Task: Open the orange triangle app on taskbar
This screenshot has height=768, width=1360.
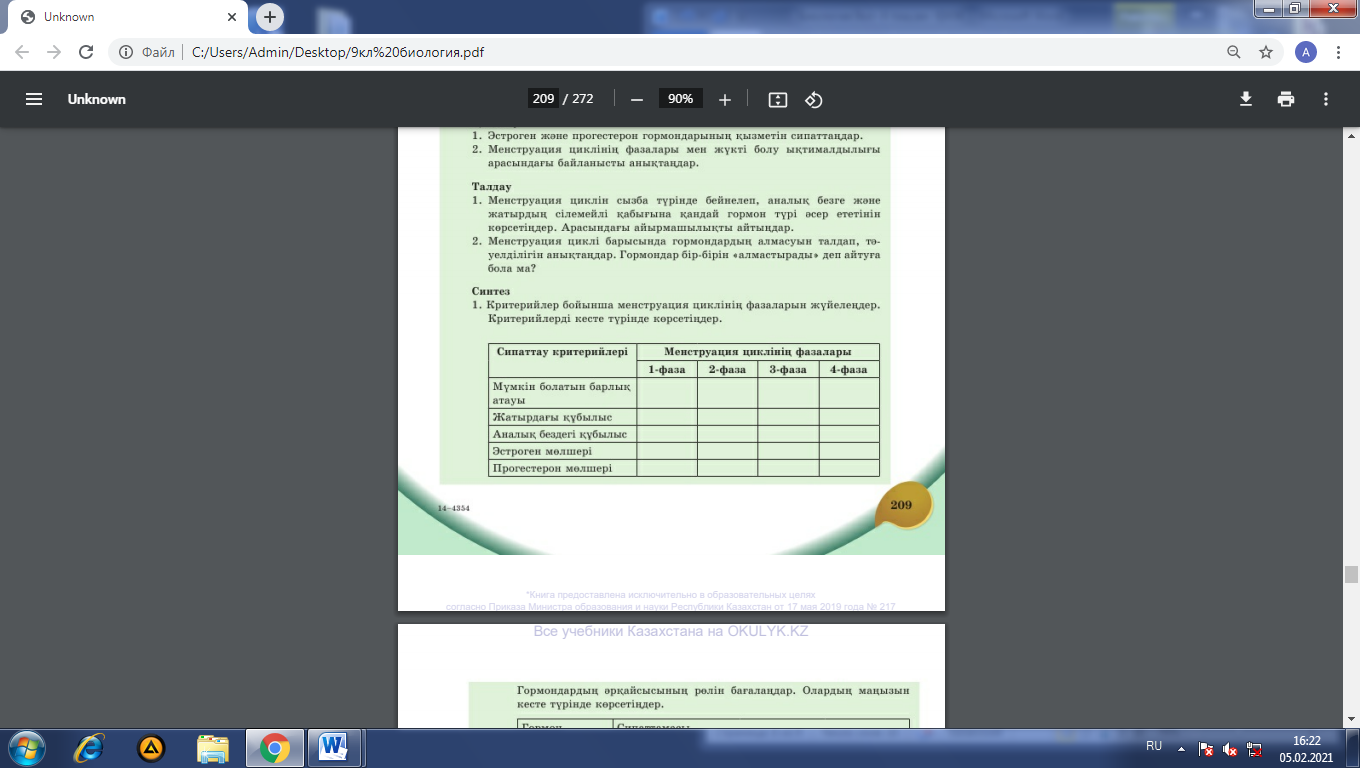Action: [x=151, y=748]
